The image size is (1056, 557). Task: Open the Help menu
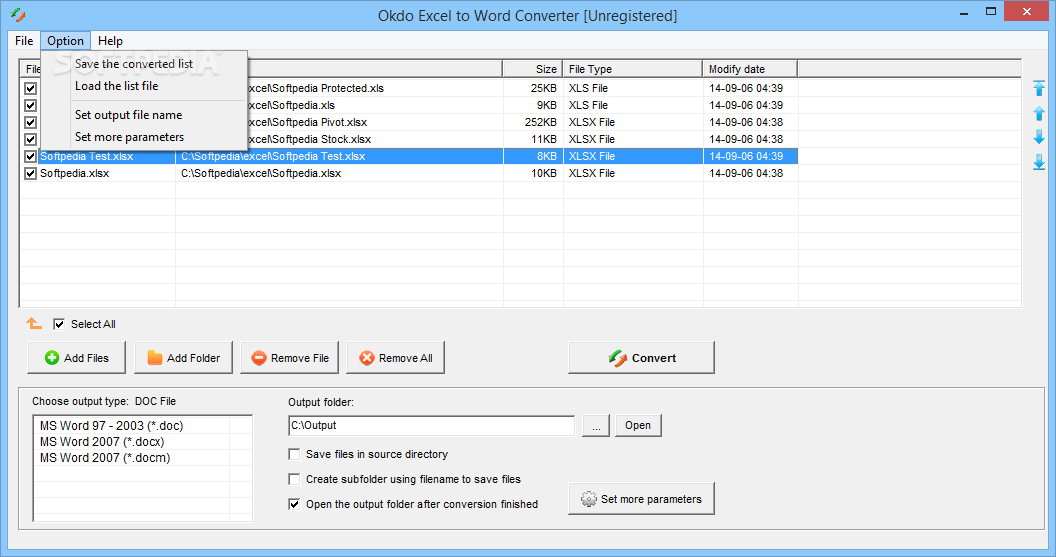110,40
